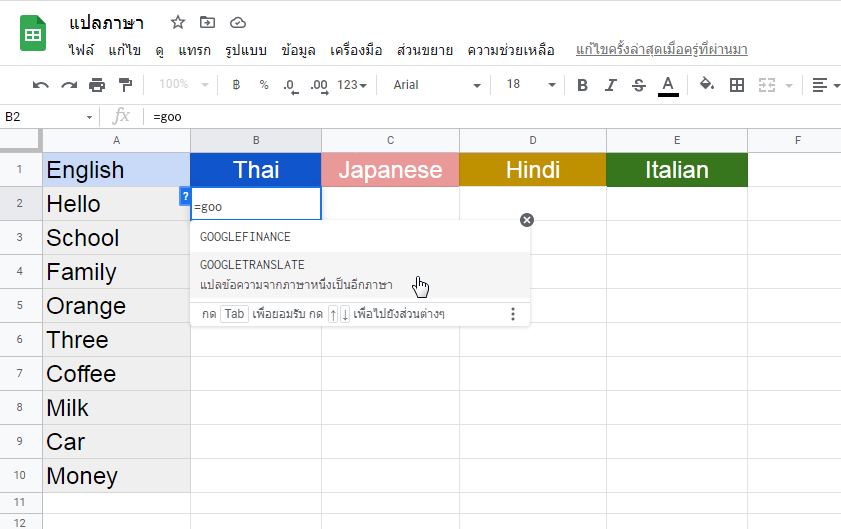Screen dimensions: 841x529
Task: Close the formula suggestion popup
Action: pyautogui.click(x=527, y=220)
